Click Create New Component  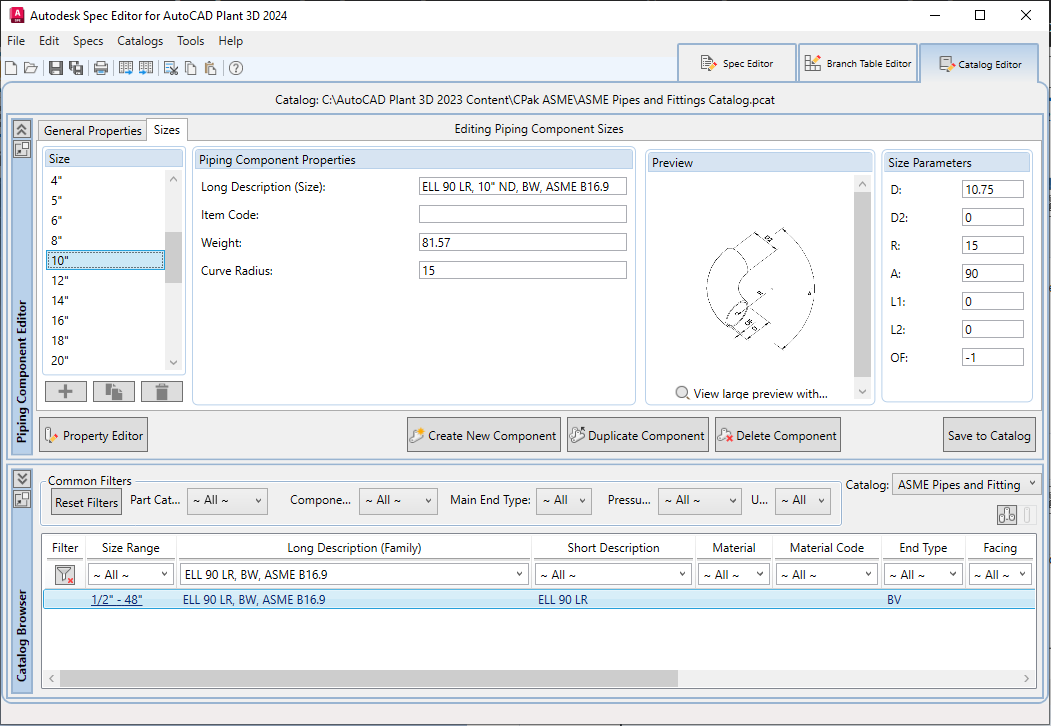(x=483, y=435)
